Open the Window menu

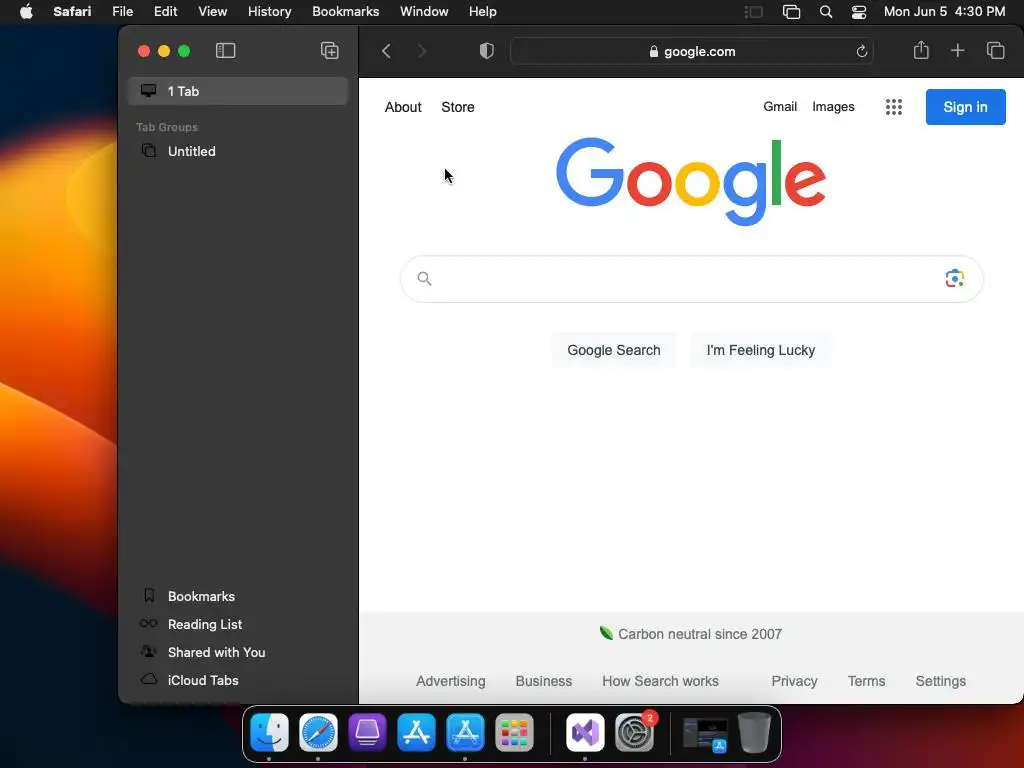coord(424,12)
